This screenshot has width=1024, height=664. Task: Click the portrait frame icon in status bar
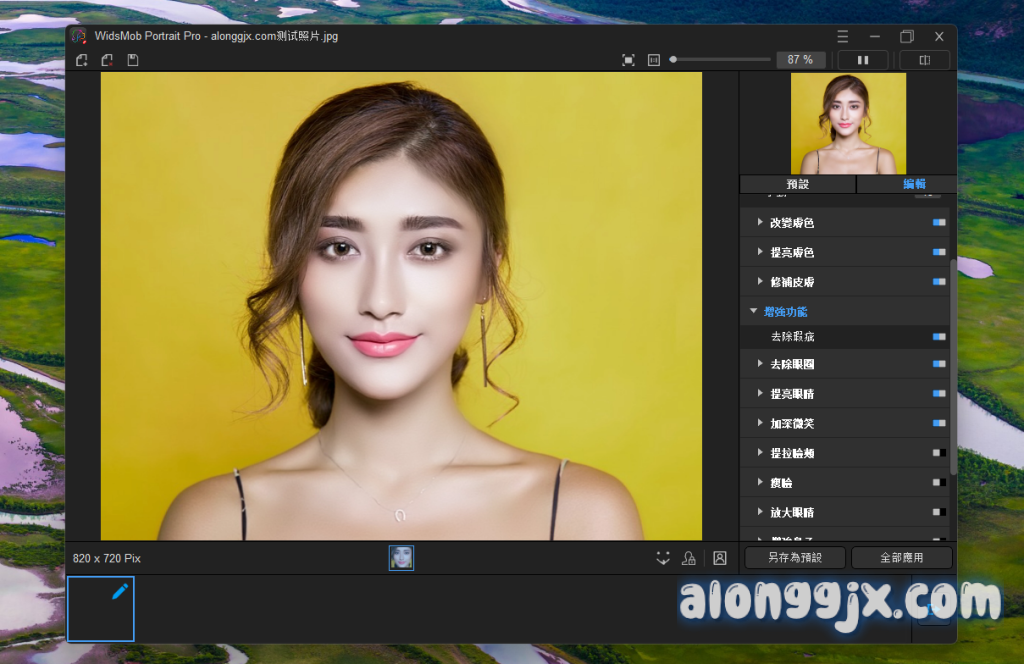(720, 558)
